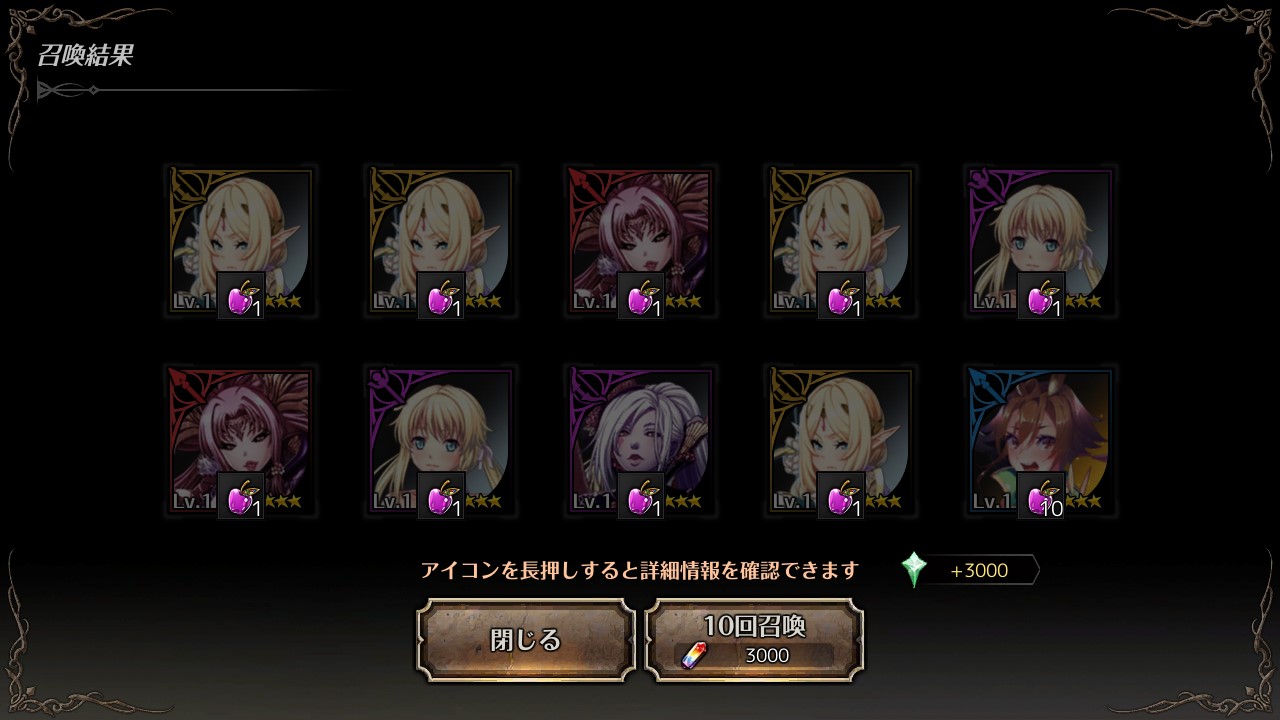Tap the fourth top-row gold-framed elf

tap(840, 240)
